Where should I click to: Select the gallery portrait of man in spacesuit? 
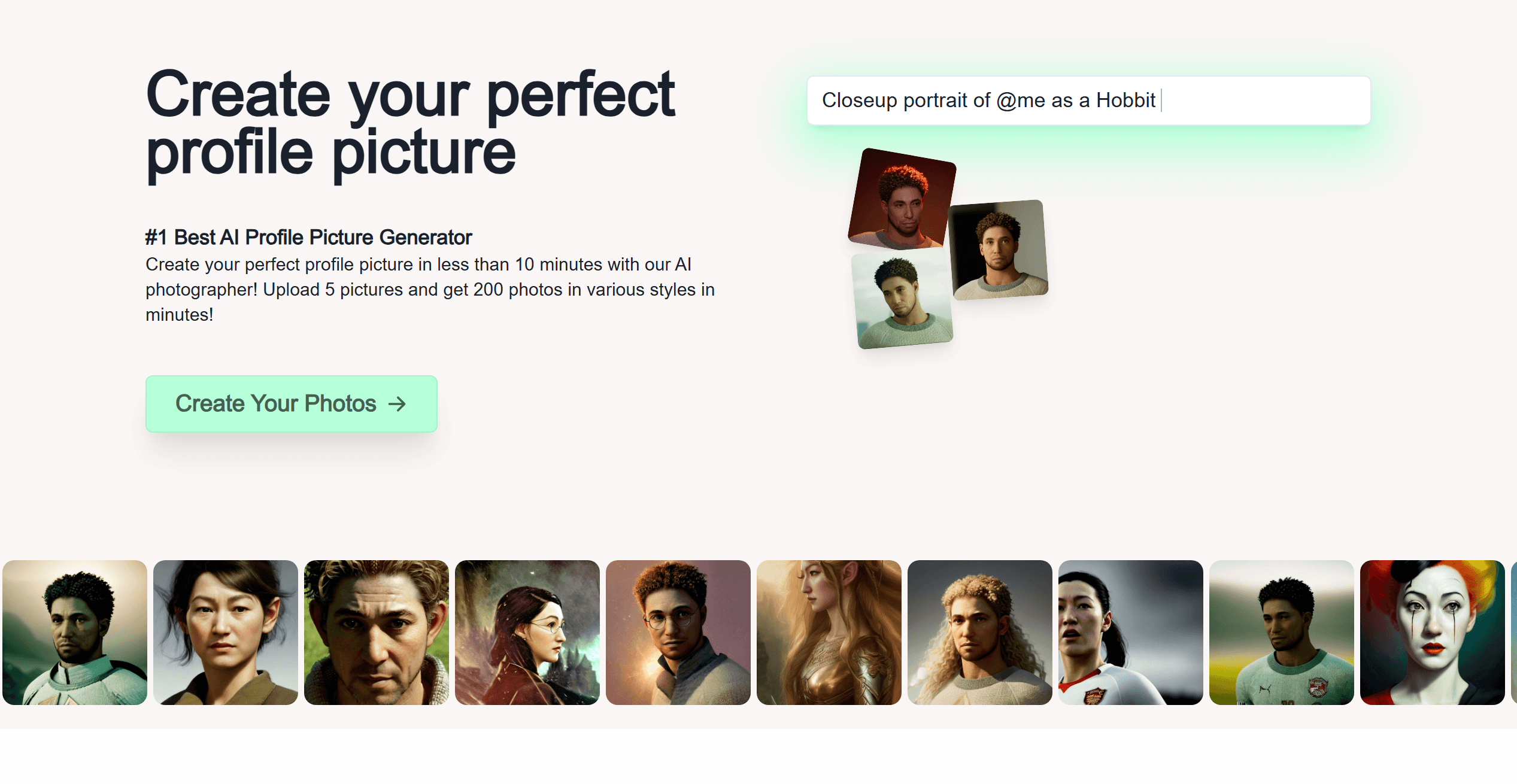tap(75, 633)
